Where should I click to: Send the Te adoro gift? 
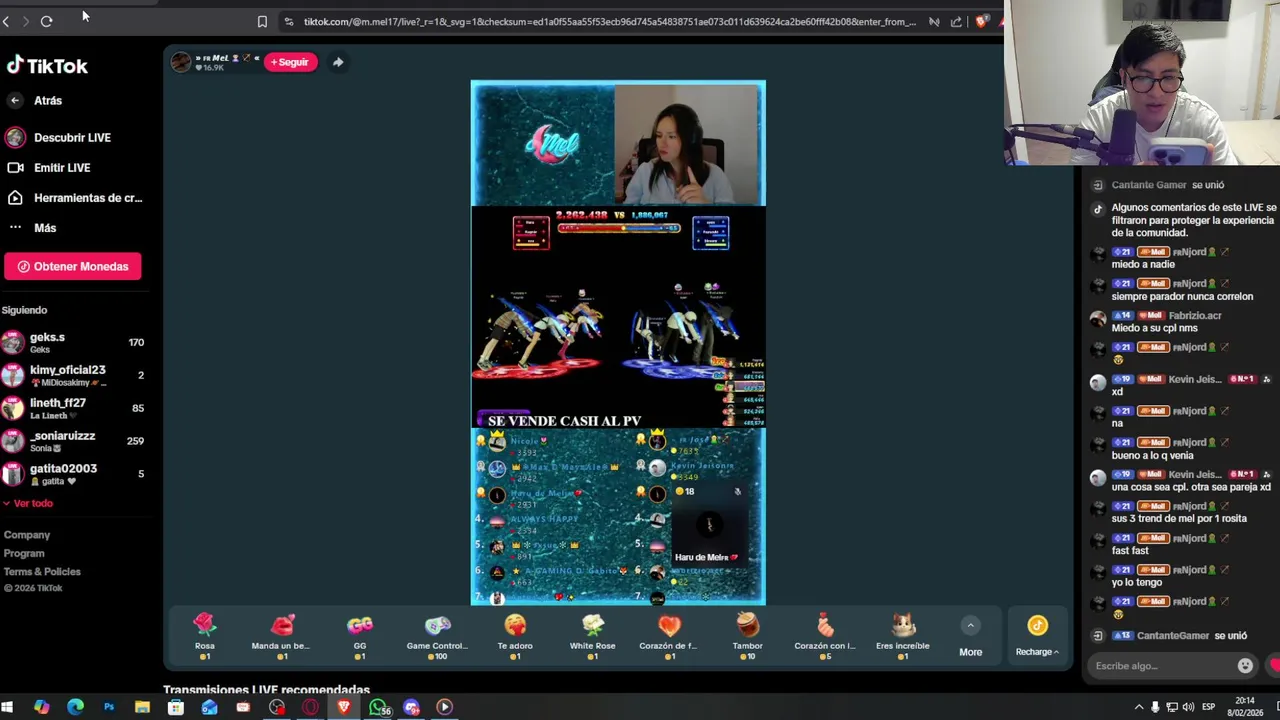point(515,635)
